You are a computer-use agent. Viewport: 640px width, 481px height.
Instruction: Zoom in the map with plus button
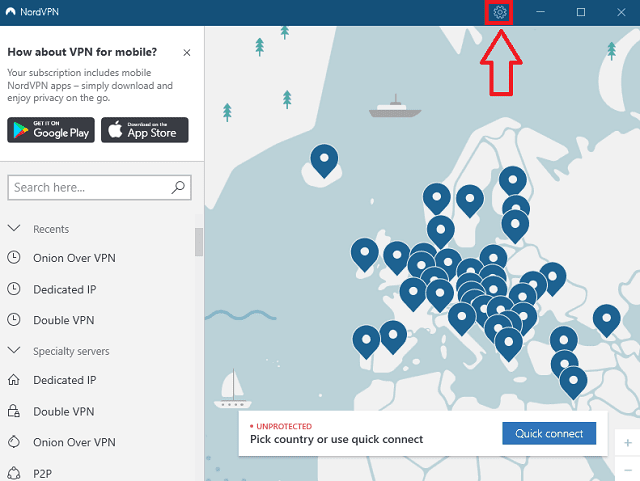[x=627, y=443]
